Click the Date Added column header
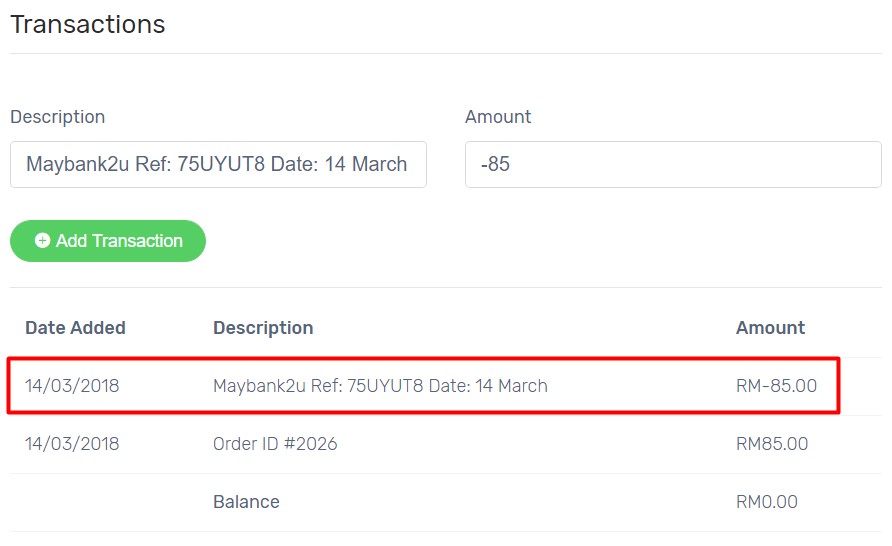Image resolution: width=892 pixels, height=546 pixels. 75,328
